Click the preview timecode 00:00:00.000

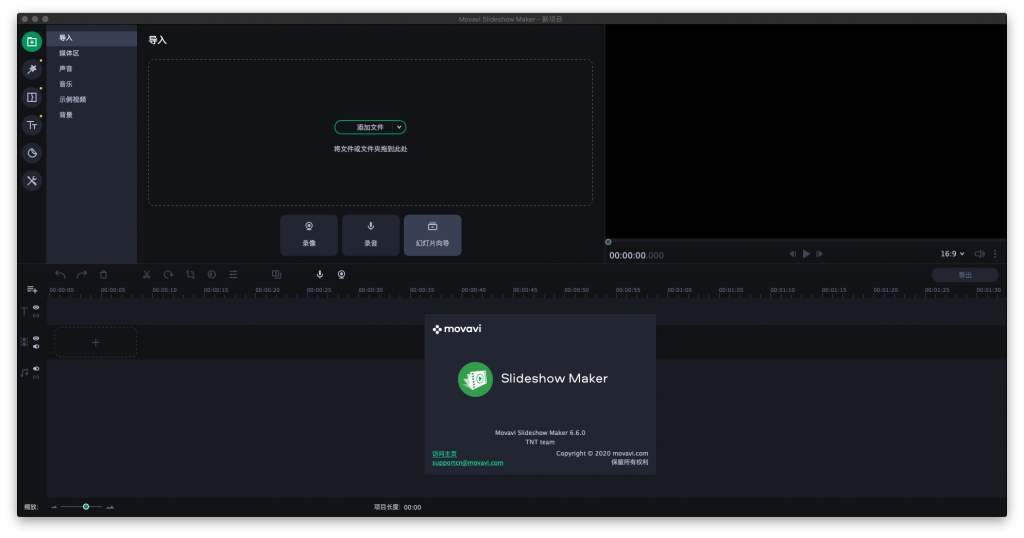pos(636,255)
